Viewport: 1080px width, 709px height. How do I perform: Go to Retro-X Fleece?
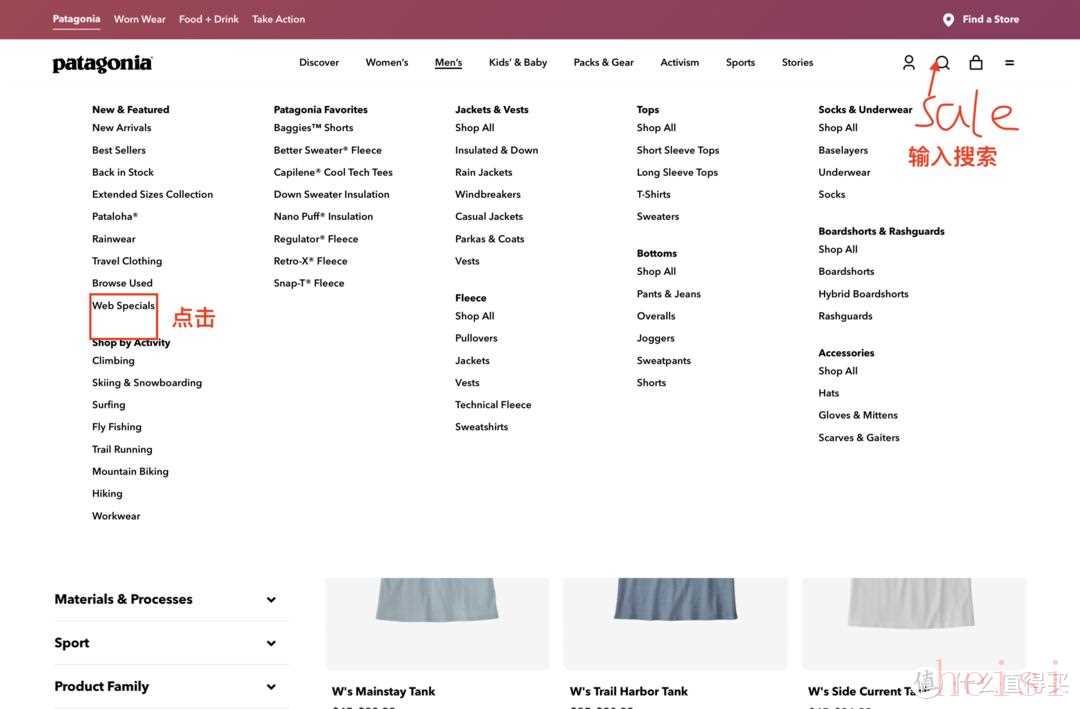point(311,260)
